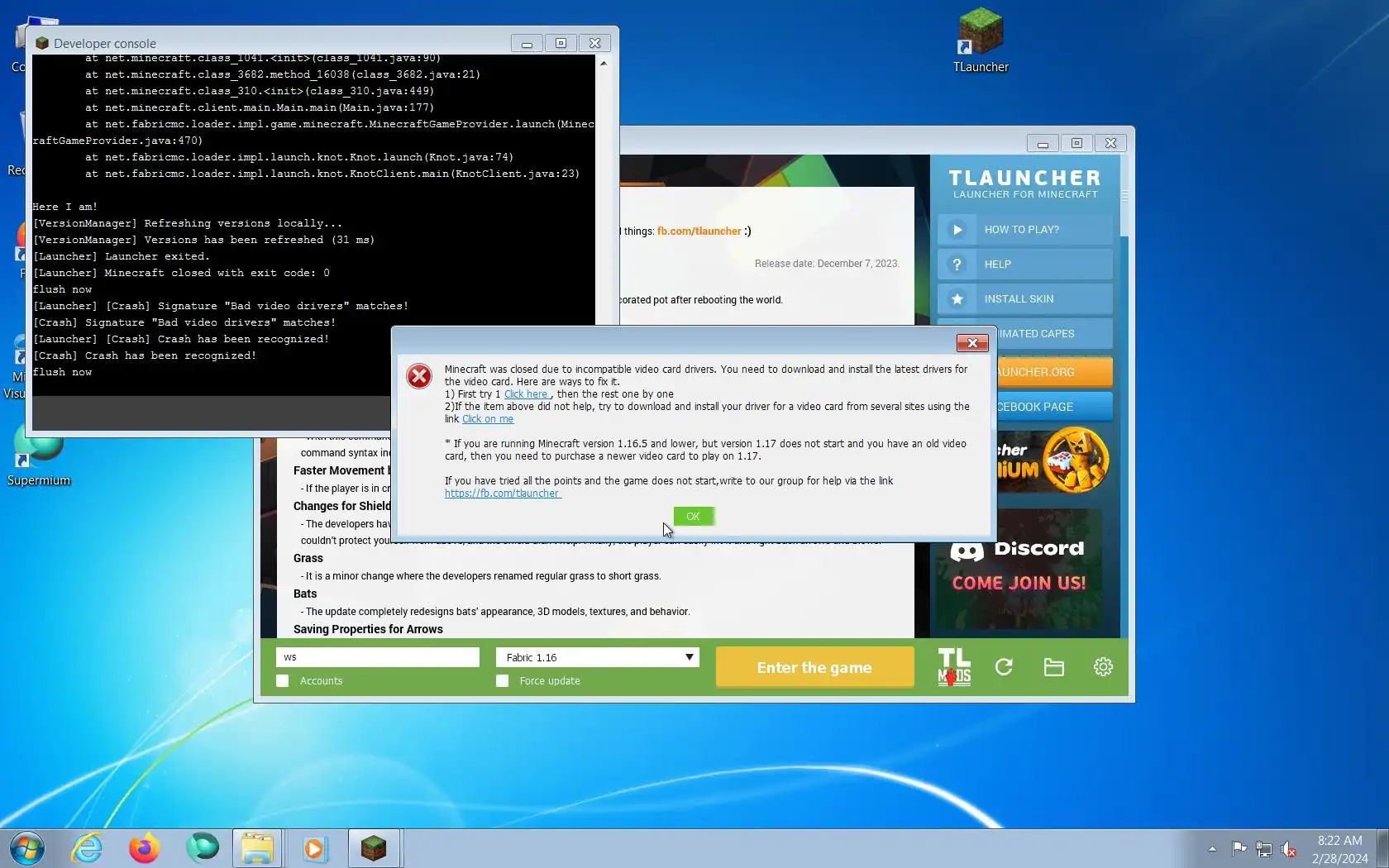Image resolution: width=1389 pixels, height=868 pixels.
Task: Open TLauncher settings gear
Action: 1103,667
